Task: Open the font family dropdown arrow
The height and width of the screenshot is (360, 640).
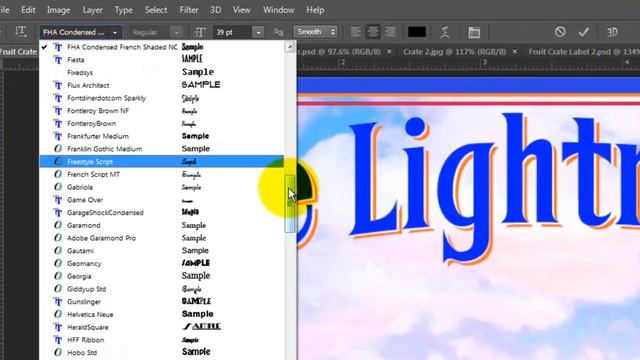Action: pos(115,32)
